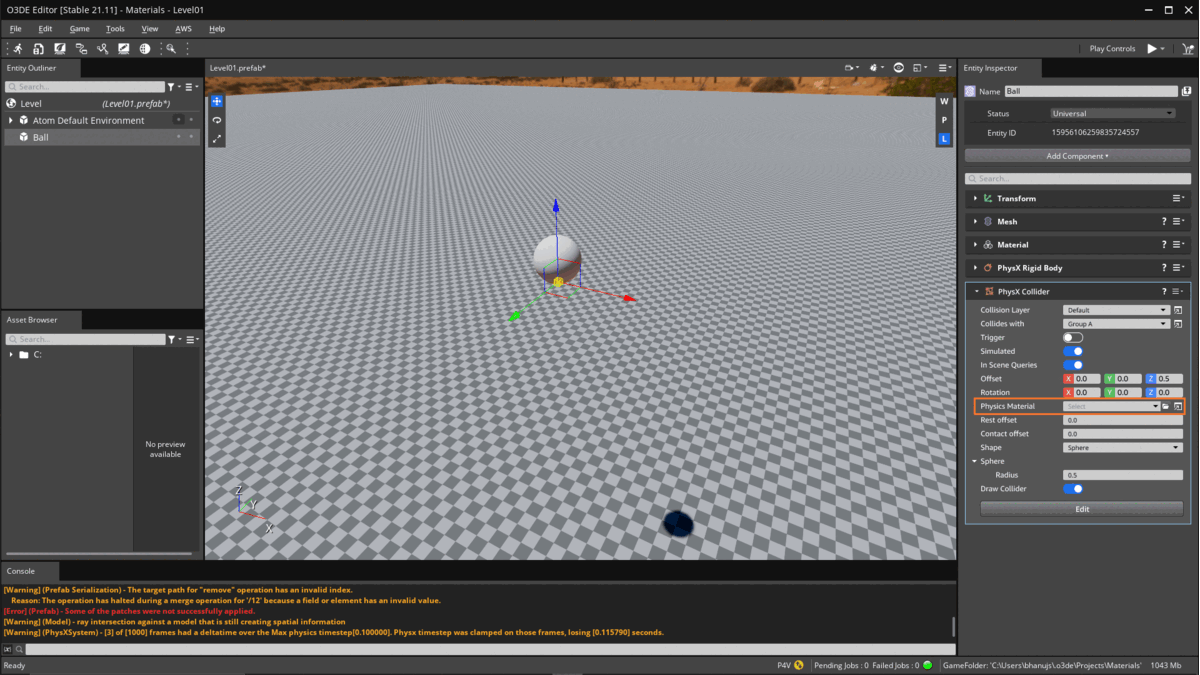This screenshot has width=1200, height=675.
Task: Toggle visibility of Atom Default Environment entity
Action: (x=179, y=120)
